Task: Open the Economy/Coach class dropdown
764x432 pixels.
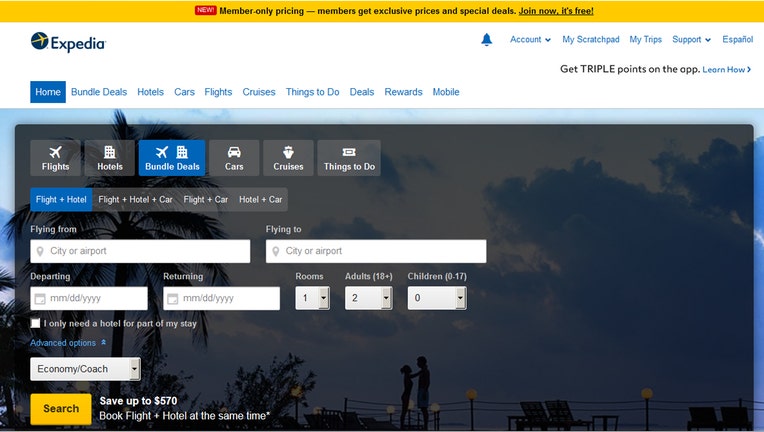Action: 85,369
